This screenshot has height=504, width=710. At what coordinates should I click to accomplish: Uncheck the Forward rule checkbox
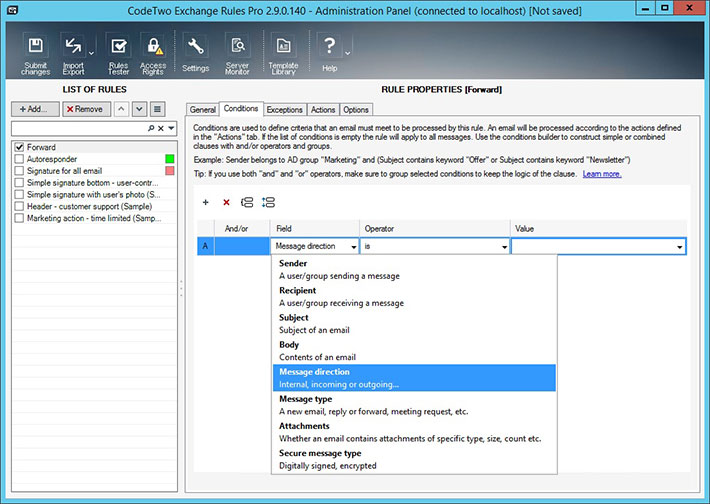click(19, 147)
